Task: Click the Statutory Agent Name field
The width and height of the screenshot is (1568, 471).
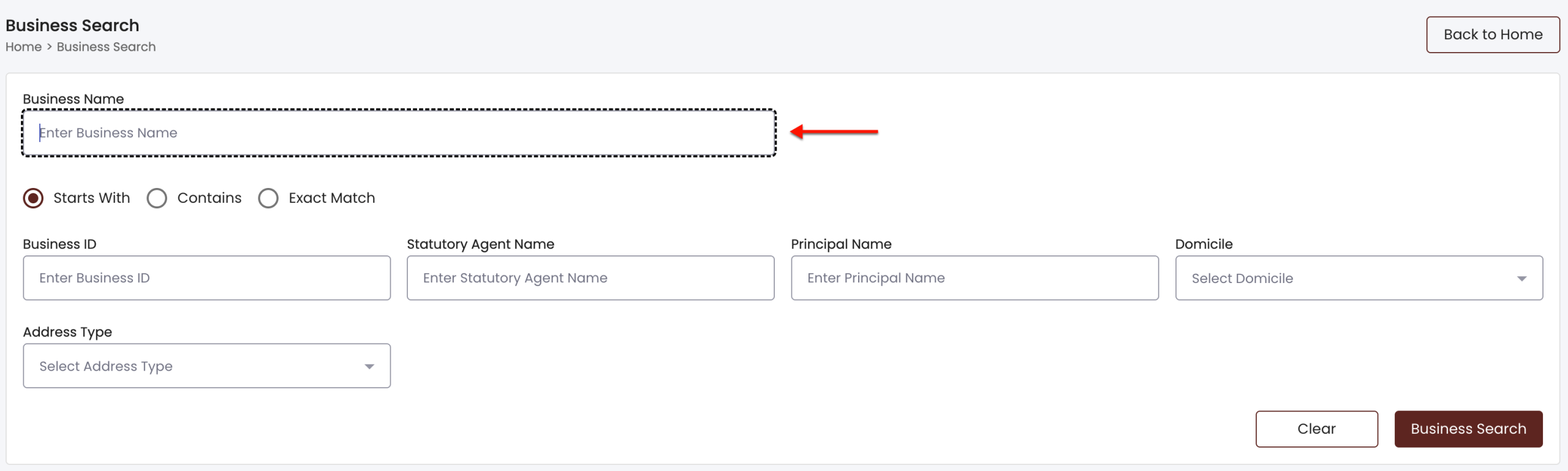Action: pos(590,278)
